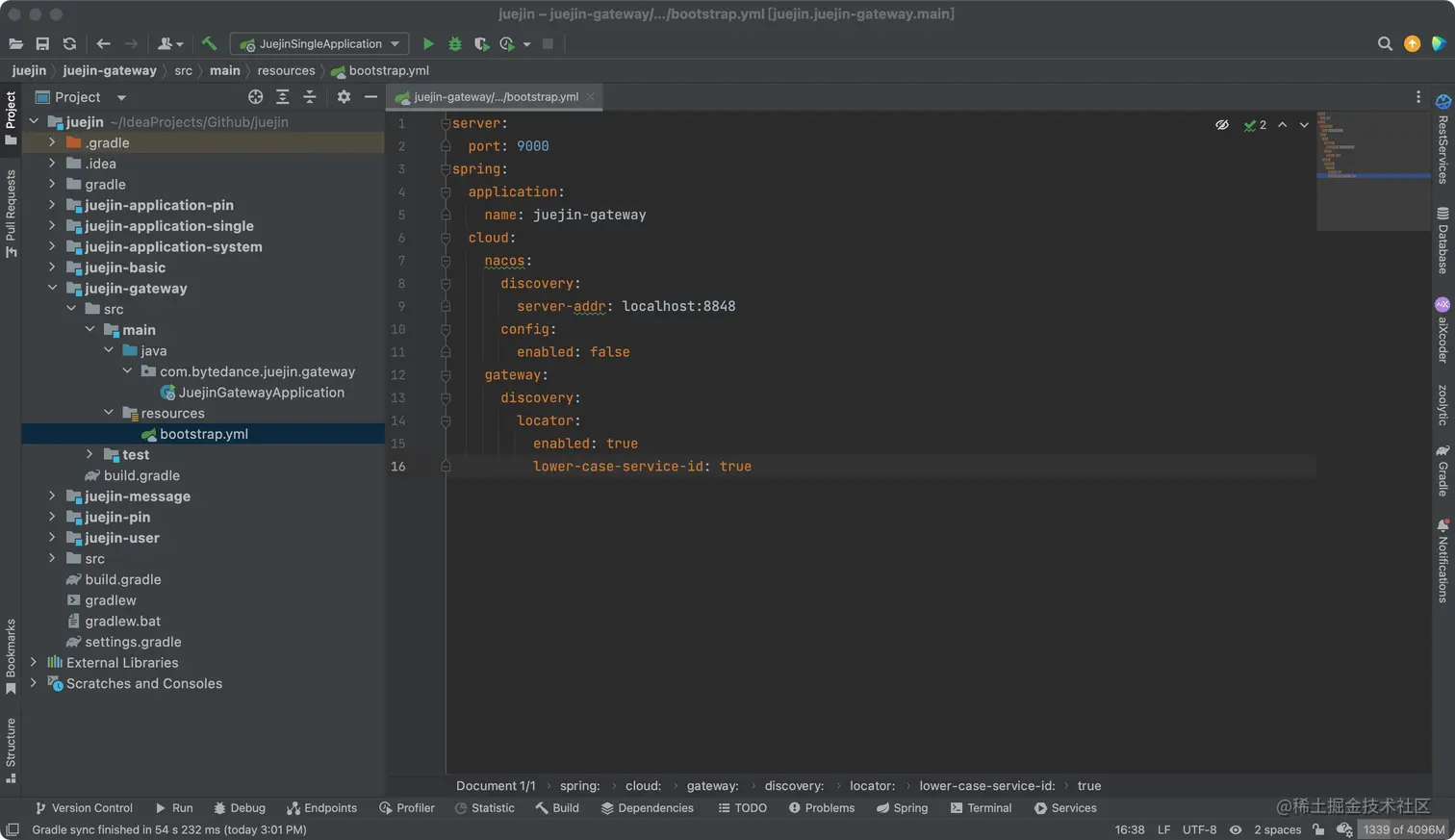Viewport: 1455px width, 840px height.
Task: Open the Terminal tool tab
Action: click(981, 808)
